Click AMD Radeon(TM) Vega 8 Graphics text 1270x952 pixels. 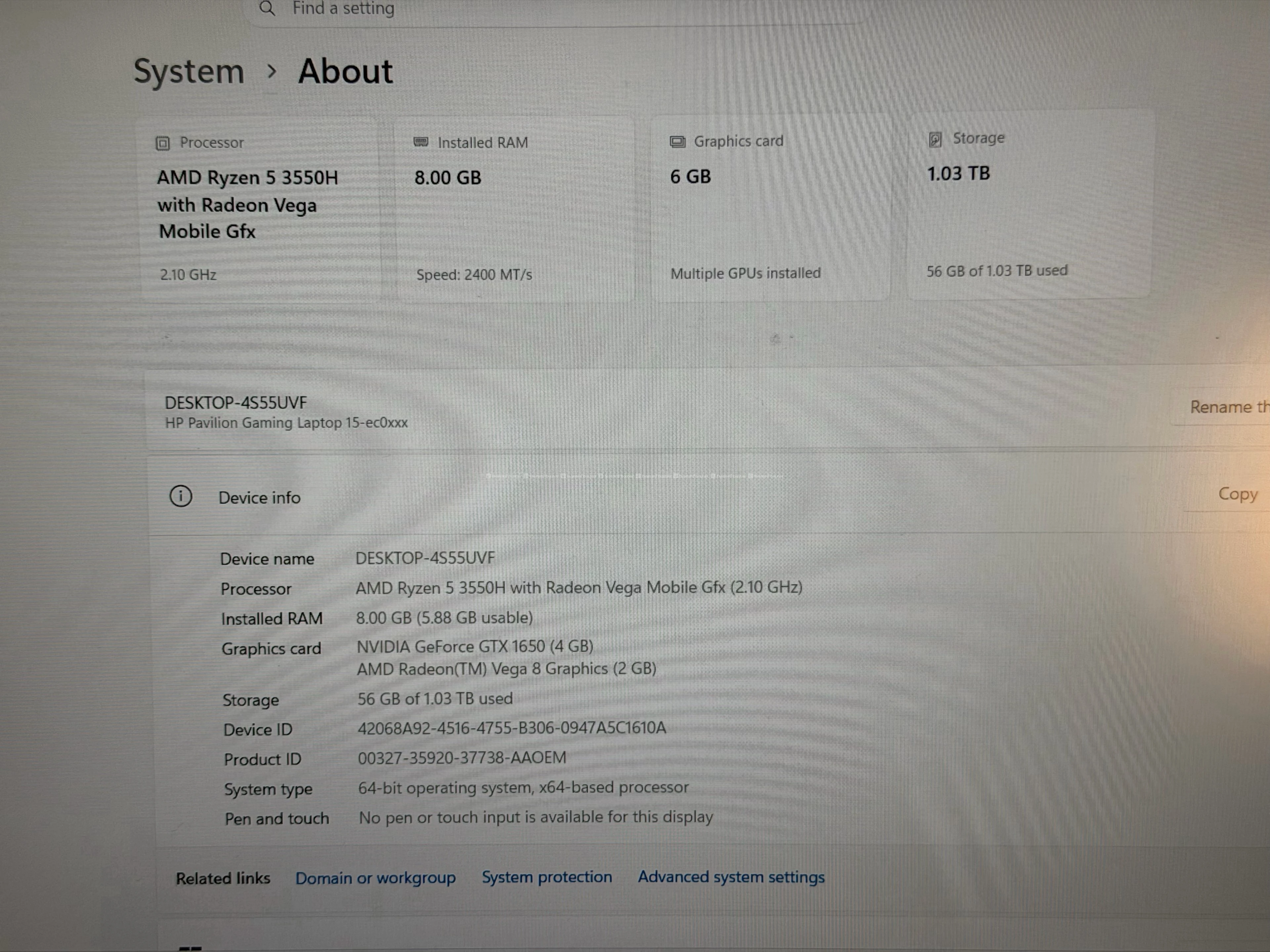506,669
